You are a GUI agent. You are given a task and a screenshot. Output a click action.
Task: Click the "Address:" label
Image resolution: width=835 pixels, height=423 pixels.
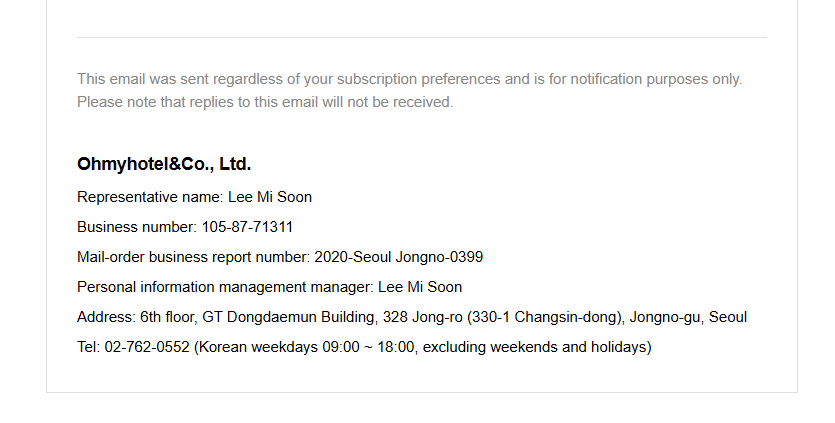point(106,317)
